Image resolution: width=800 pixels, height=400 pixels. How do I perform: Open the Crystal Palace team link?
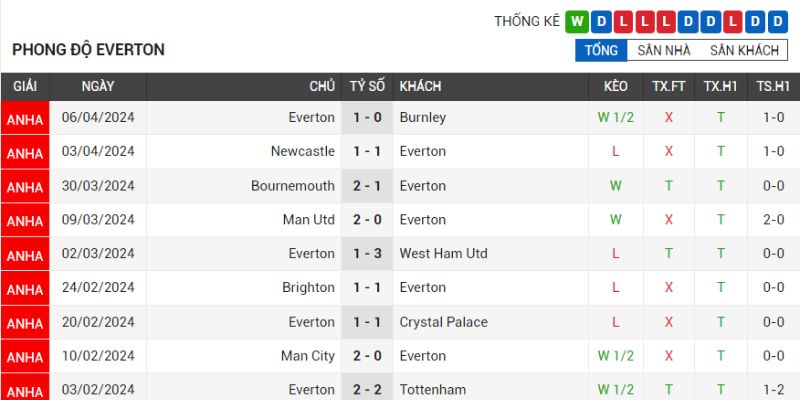pos(443,322)
